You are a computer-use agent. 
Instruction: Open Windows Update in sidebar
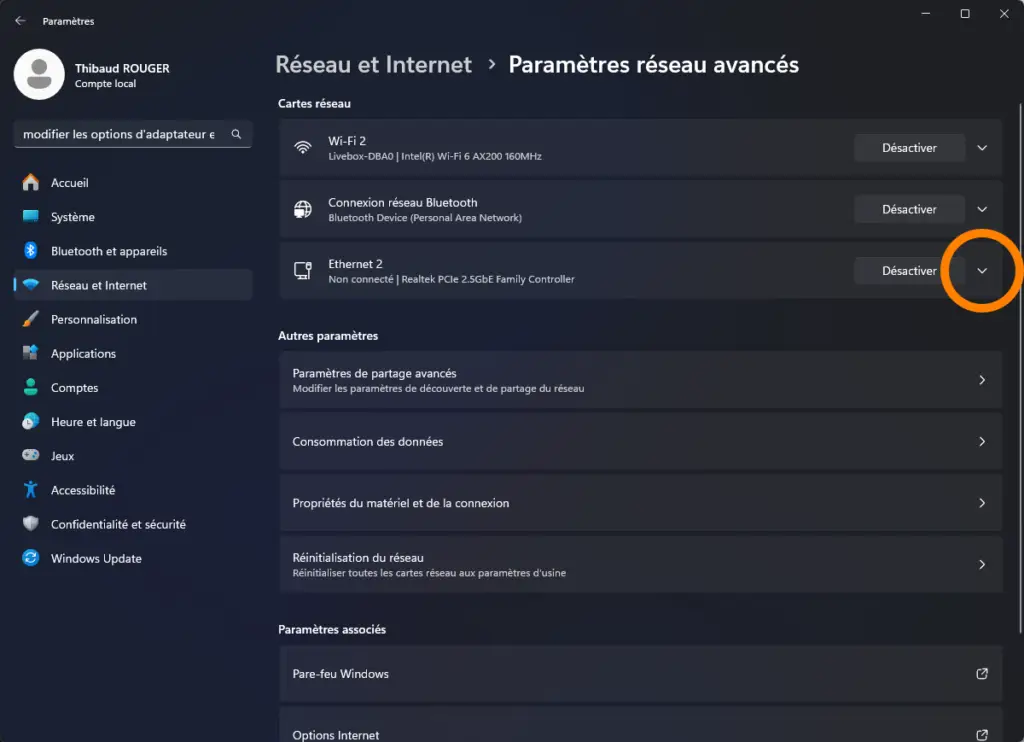(x=133, y=558)
